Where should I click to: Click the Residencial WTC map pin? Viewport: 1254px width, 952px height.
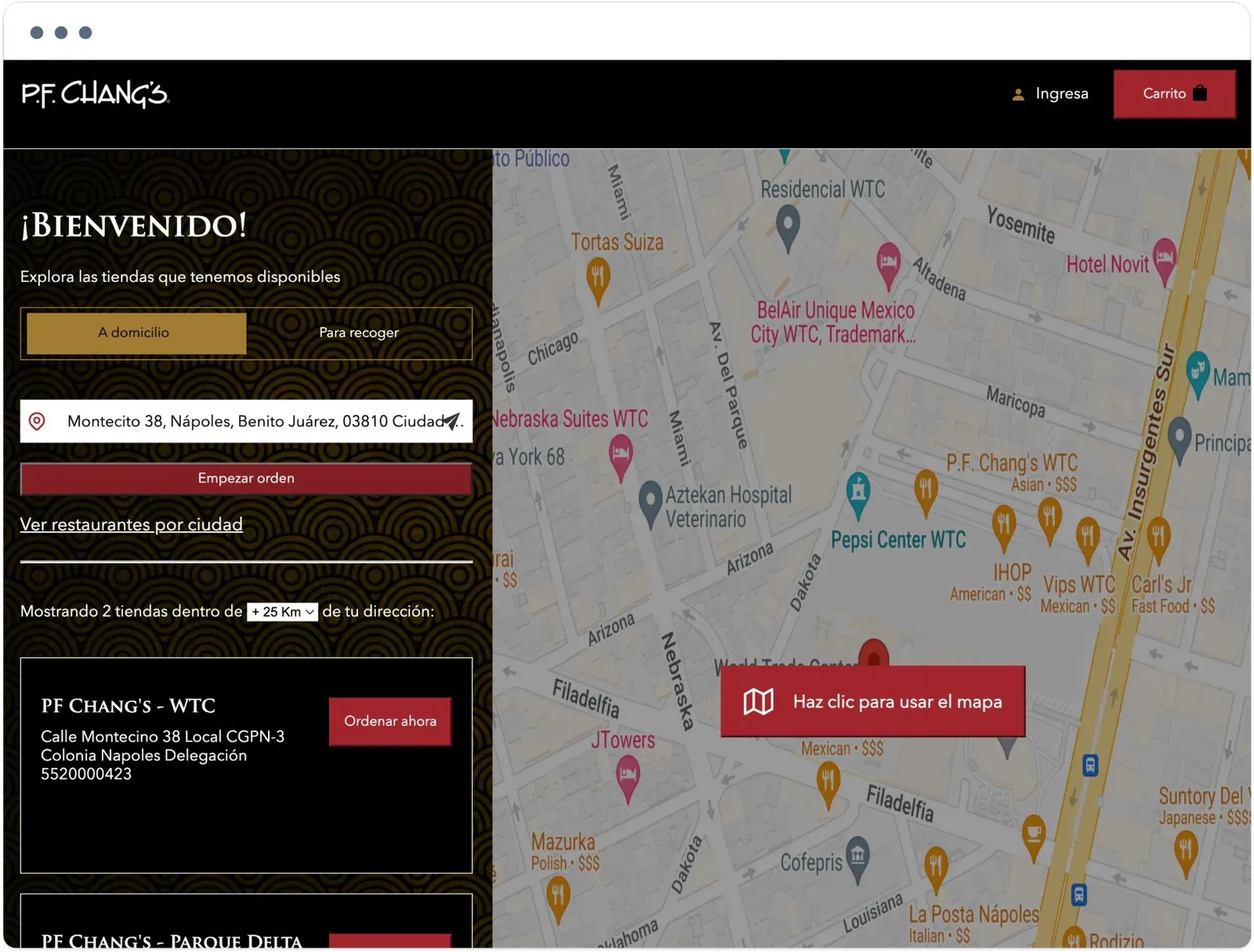coord(788,228)
